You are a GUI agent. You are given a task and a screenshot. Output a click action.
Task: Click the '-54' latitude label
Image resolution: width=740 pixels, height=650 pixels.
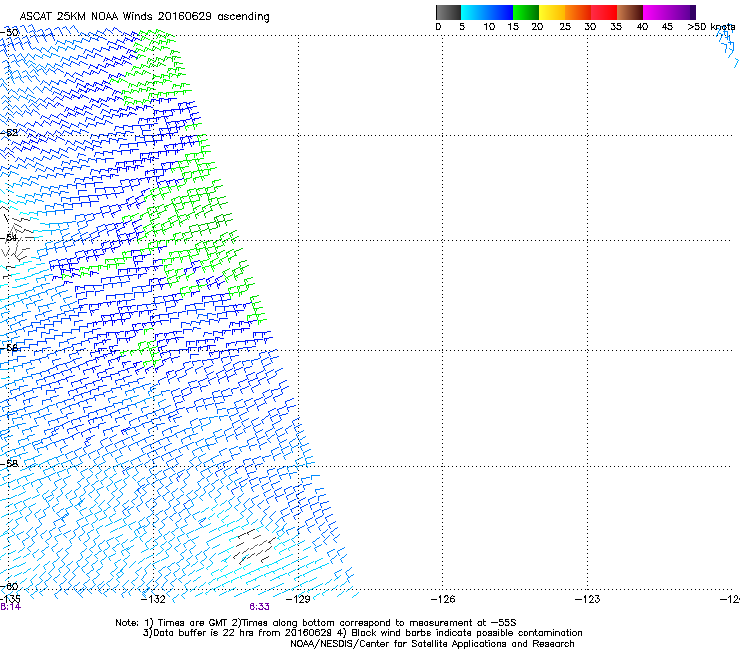9,237
